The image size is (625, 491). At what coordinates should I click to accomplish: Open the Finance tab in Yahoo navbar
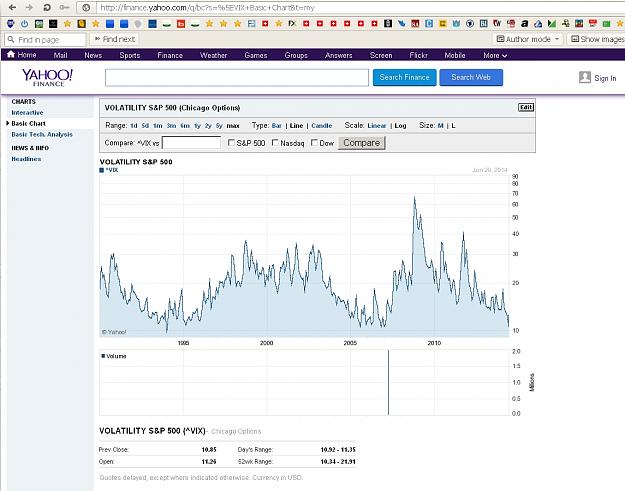pos(170,55)
